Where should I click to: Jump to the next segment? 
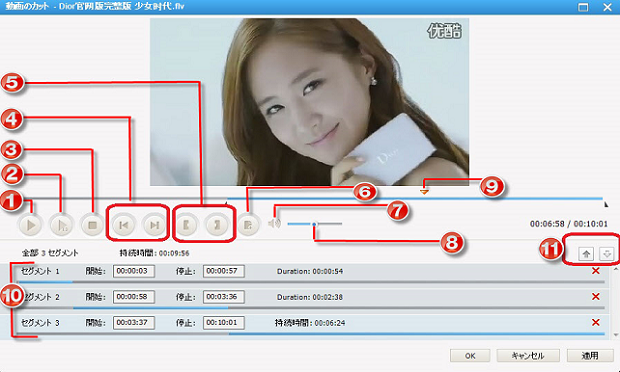pos(154,225)
